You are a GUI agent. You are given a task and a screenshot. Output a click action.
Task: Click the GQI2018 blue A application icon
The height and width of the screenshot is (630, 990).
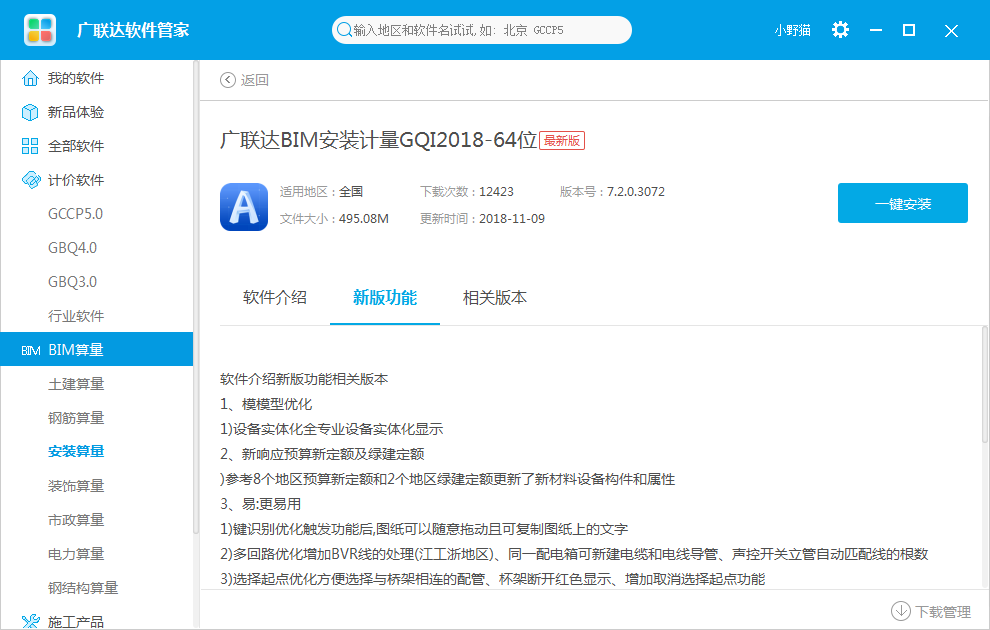[x=244, y=207]
